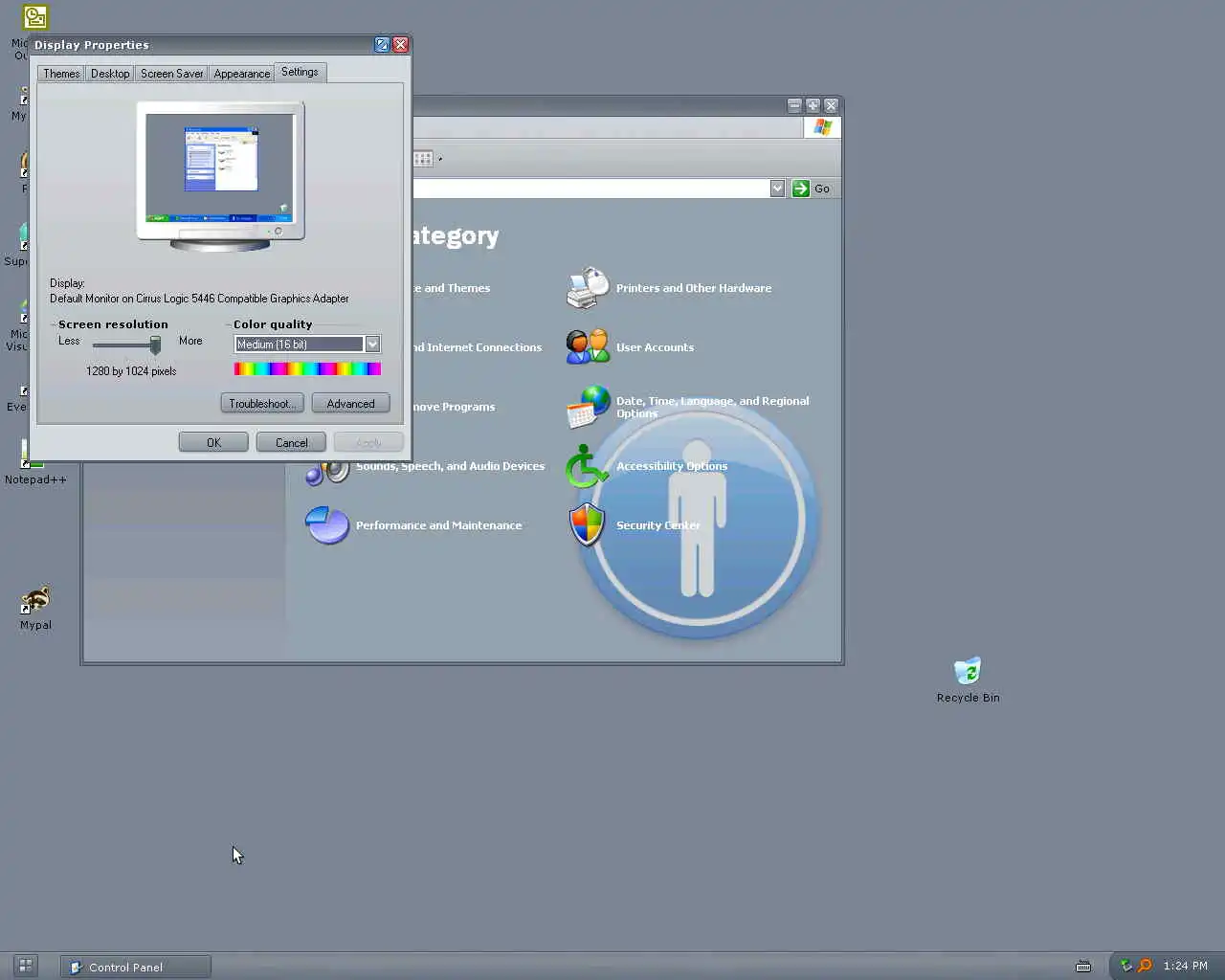The height and width of the screenshot is (980, 1225).
Task: Open the User Accounts link
Action: tap(655, 347)
